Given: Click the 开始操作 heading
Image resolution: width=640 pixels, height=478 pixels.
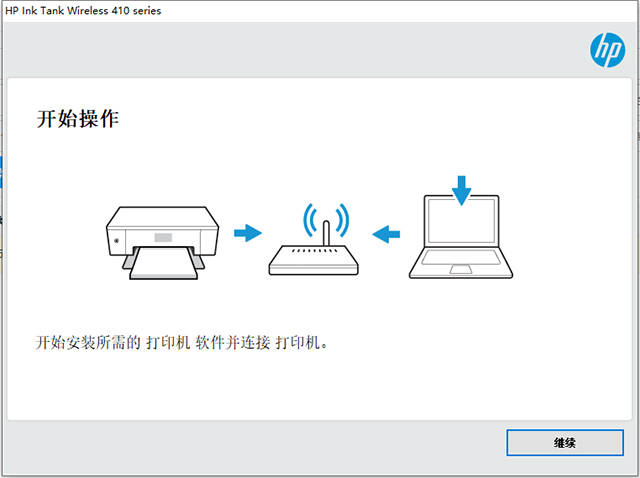Looking at the screenshot, I should click(x=78, y=119).
